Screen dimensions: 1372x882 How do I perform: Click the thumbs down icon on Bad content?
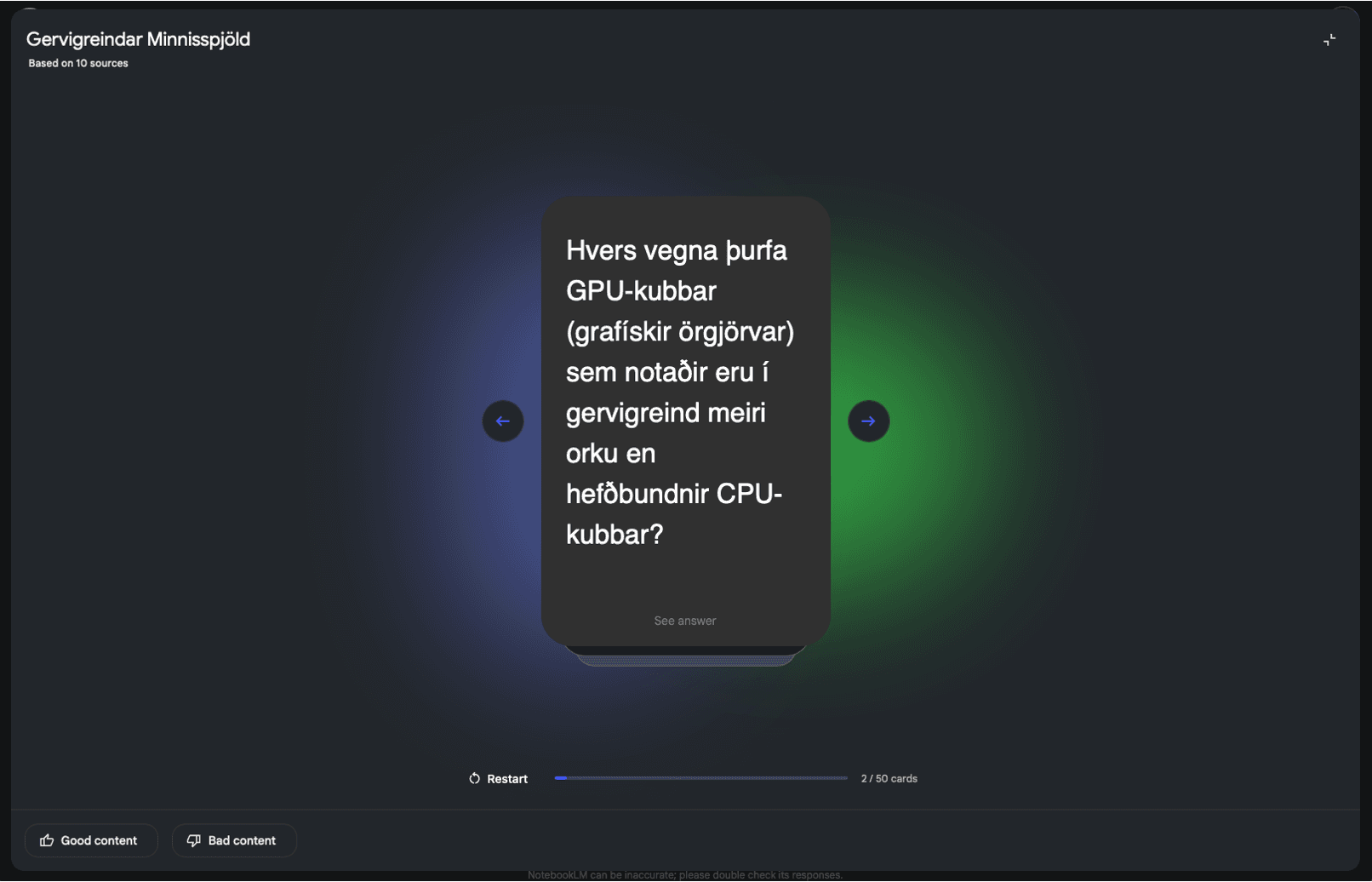[193, 840]
